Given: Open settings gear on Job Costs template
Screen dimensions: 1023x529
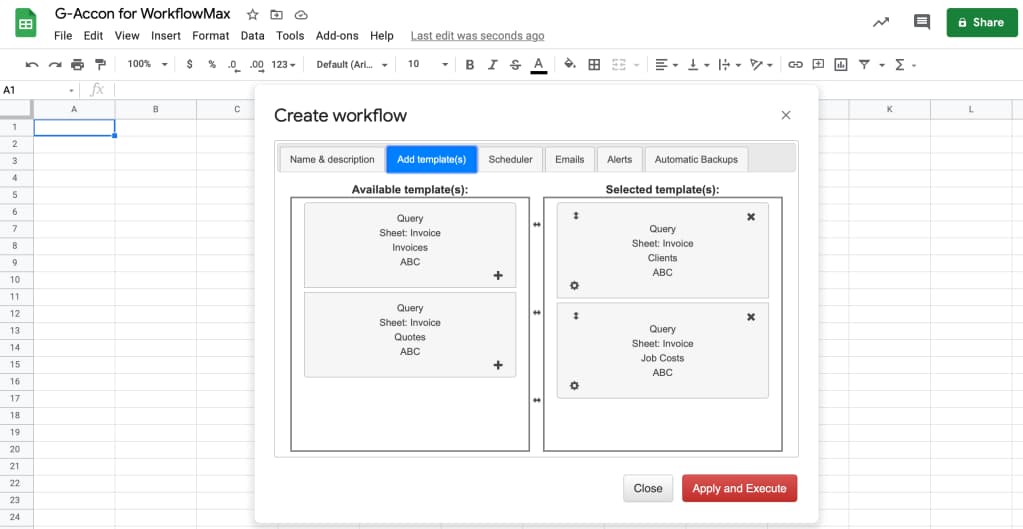Looking at the screenshot, I should coord(574,385).
